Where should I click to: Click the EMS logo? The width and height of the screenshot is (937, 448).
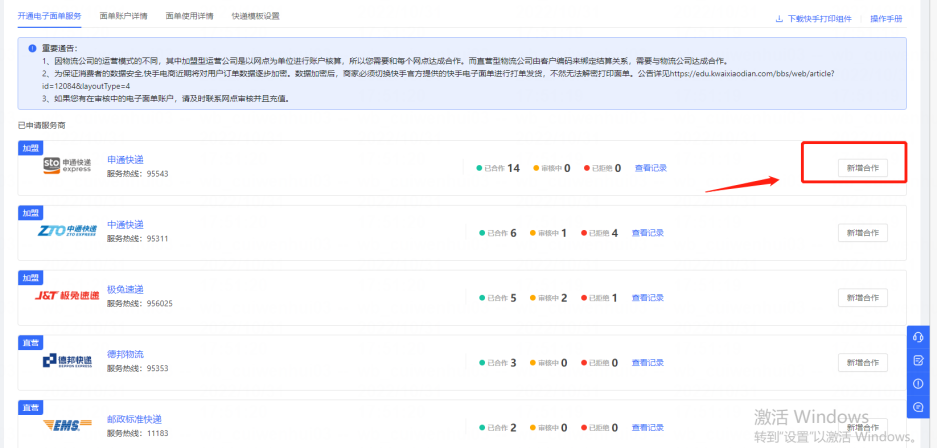point(67,425)
